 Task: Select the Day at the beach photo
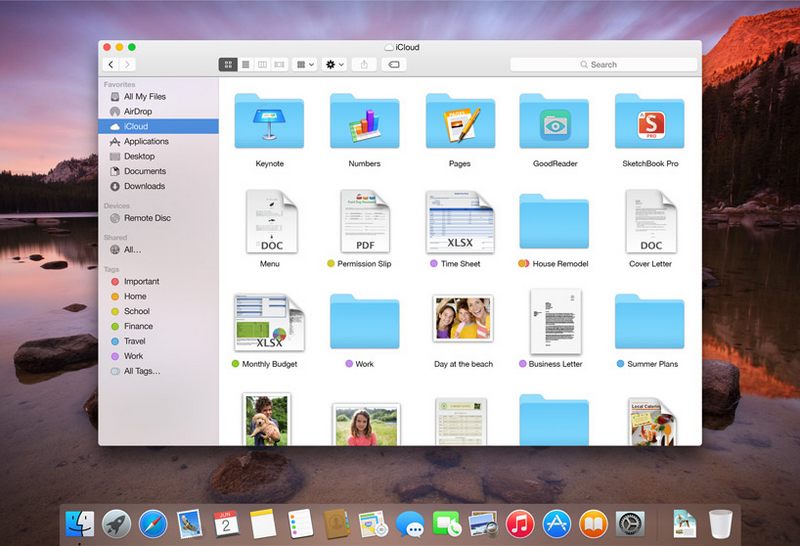(x=463, y=318)
